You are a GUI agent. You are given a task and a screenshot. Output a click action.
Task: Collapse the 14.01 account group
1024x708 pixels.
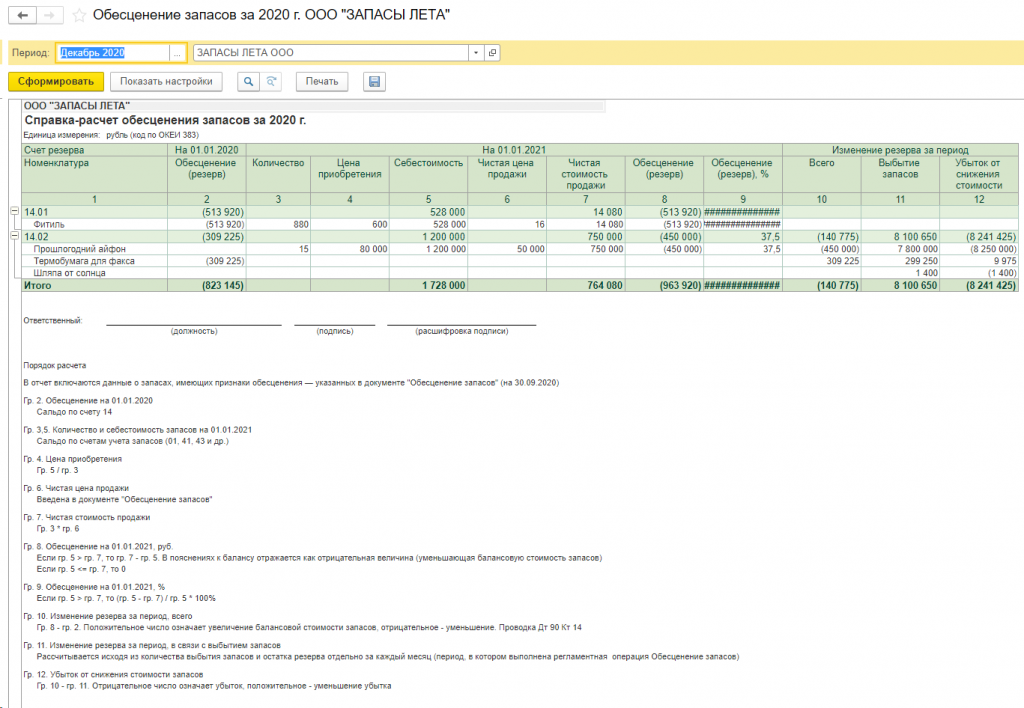pyautogui.click(x=14, y=212)
